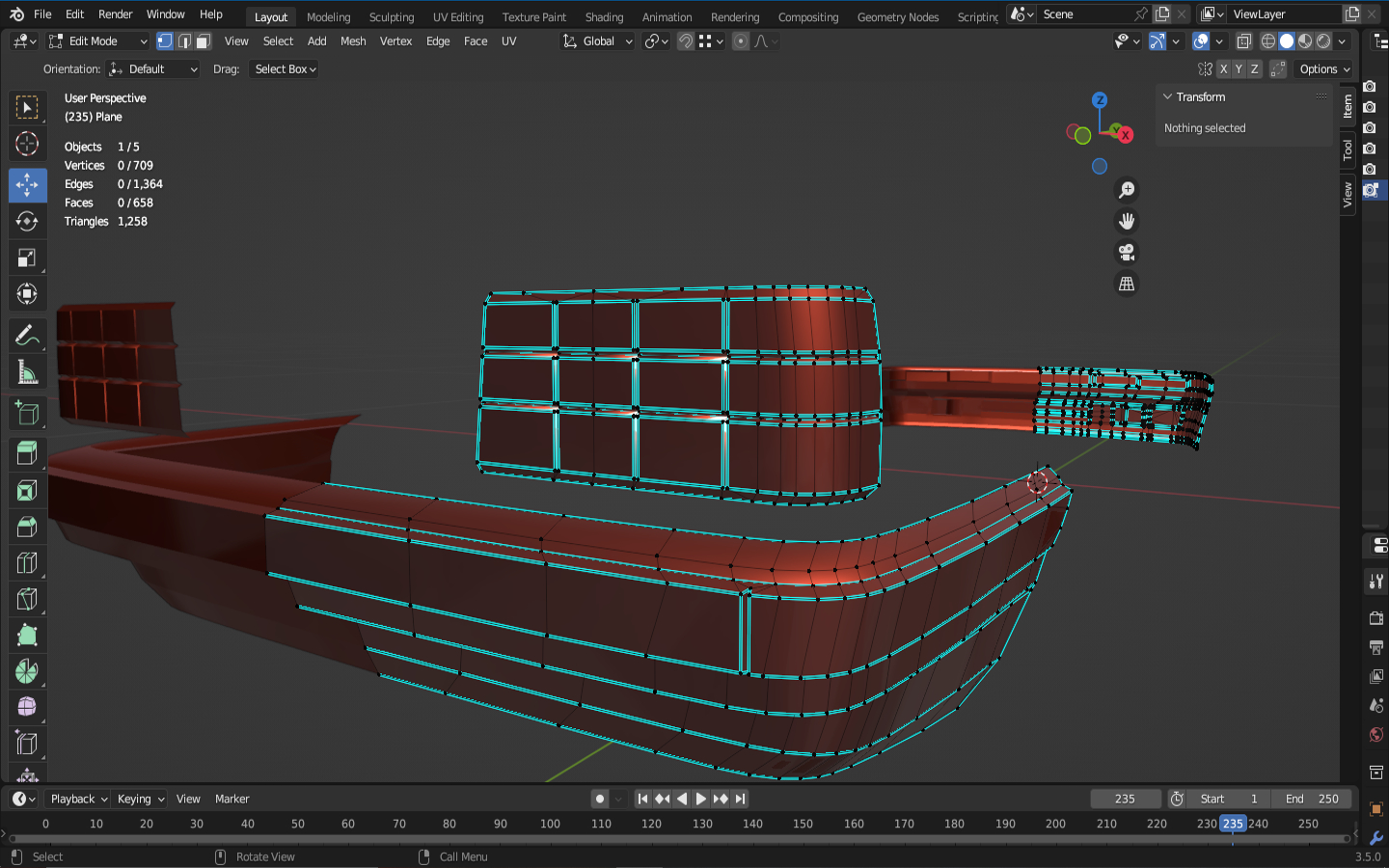The image size is (1389, 868).
Task: Toggle auto keying record button
Action: tap(600, 799)
